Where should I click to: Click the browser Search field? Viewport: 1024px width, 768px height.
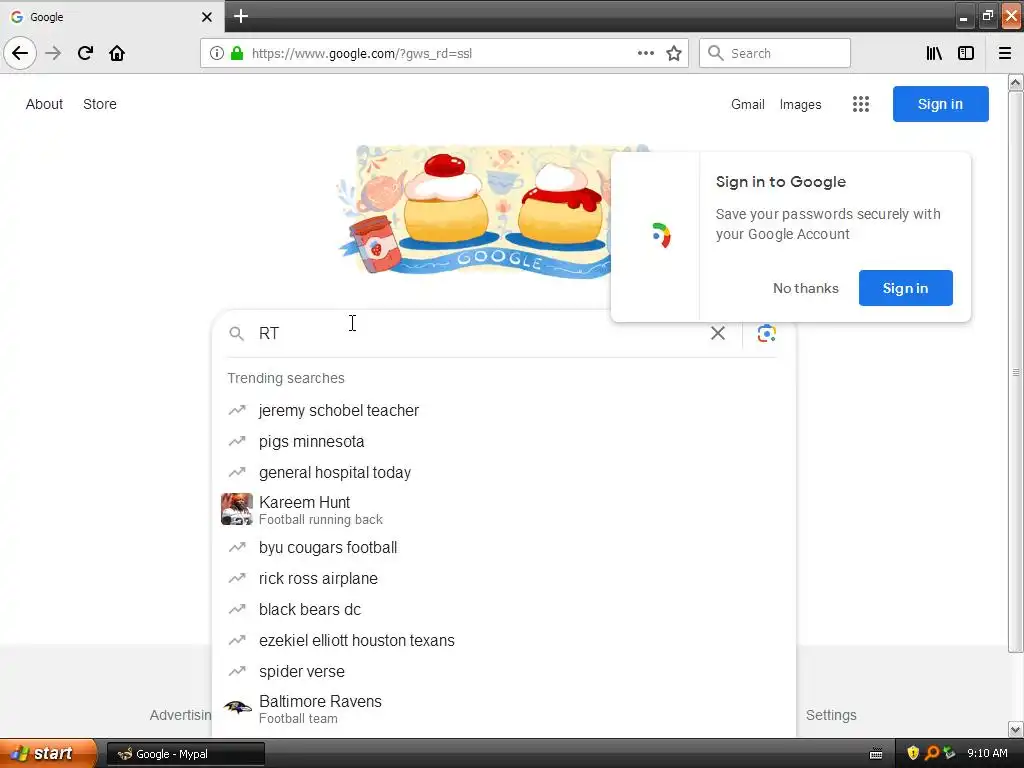point(775,53)
